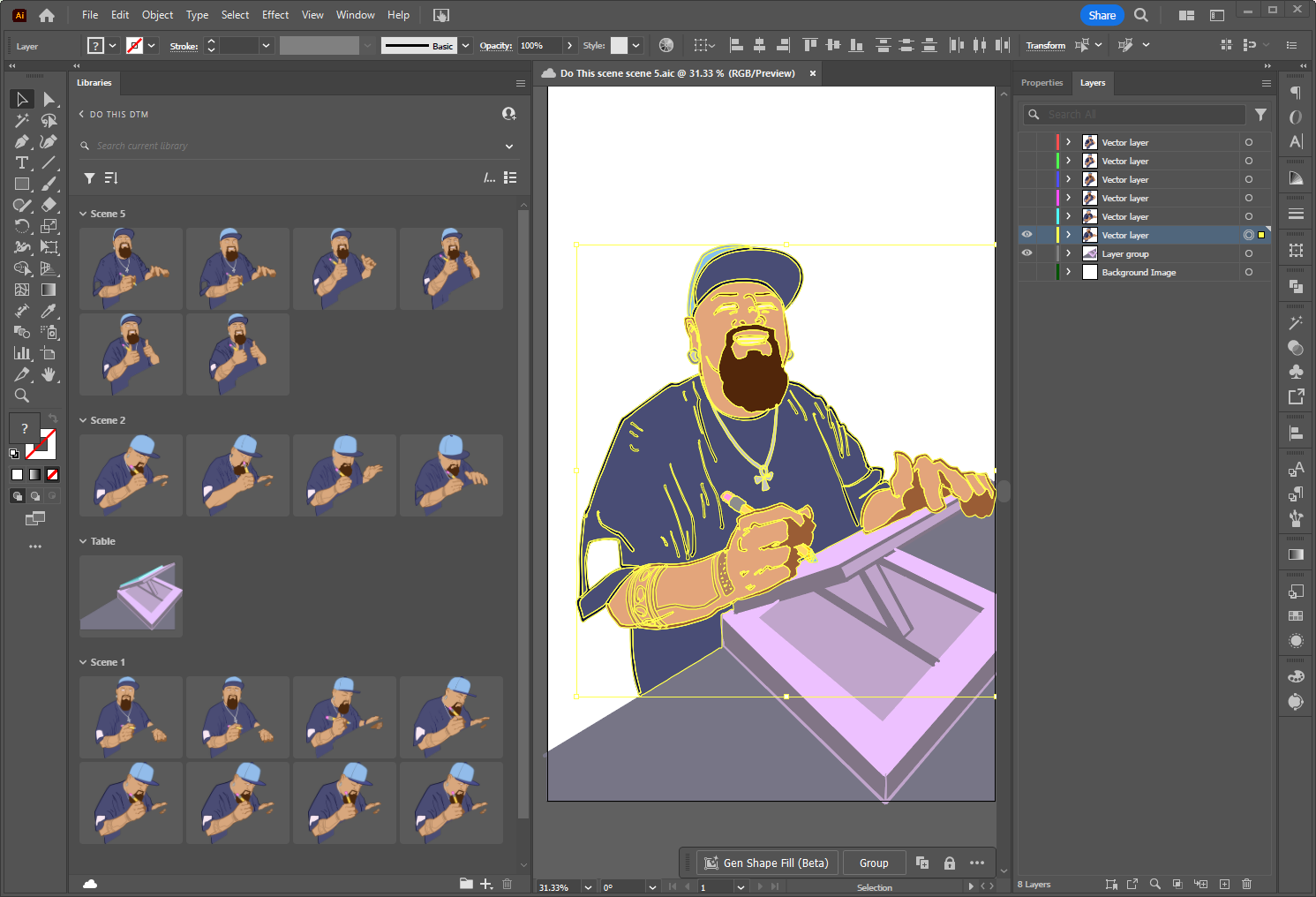The width and height of the screenshot is (1316, 897).
Task: Open the Illustrator Home screen
Action: (x=47, y=15)
